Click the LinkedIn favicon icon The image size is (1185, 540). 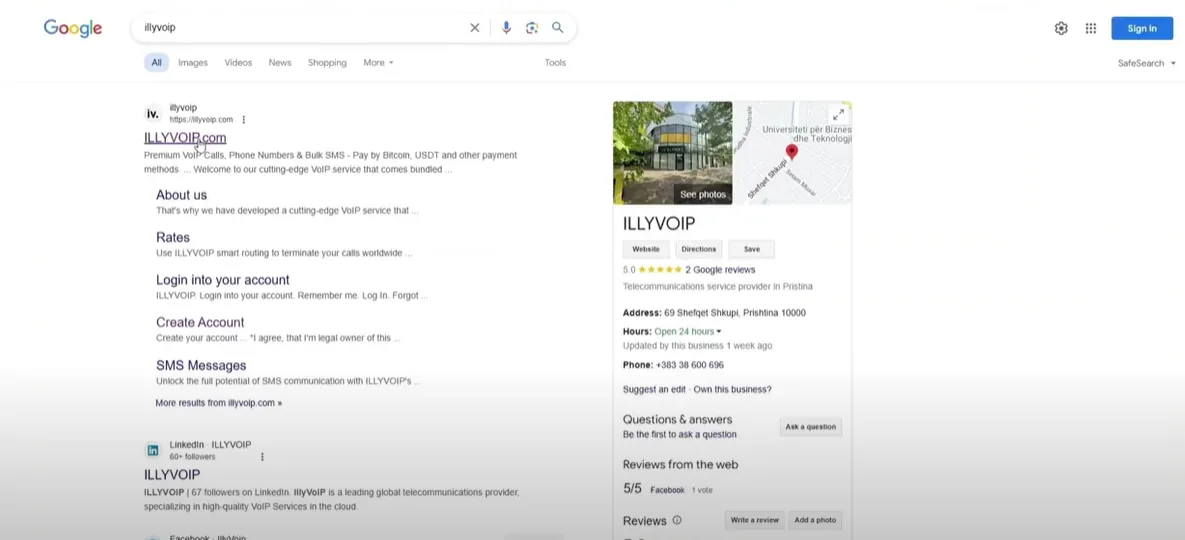click(153, 451)
